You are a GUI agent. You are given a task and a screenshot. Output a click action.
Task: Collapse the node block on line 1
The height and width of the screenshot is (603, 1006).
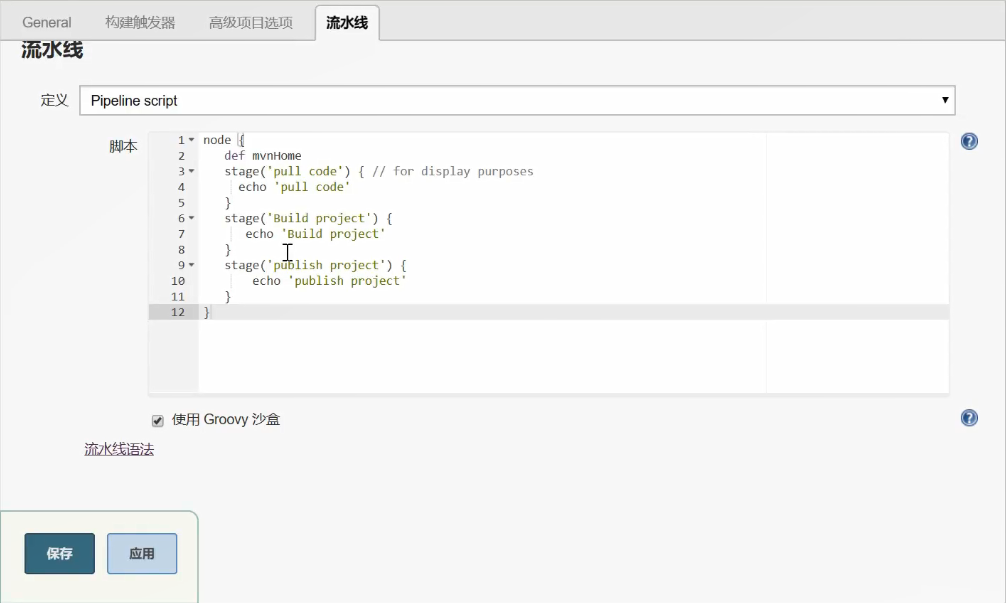point(191,140)
